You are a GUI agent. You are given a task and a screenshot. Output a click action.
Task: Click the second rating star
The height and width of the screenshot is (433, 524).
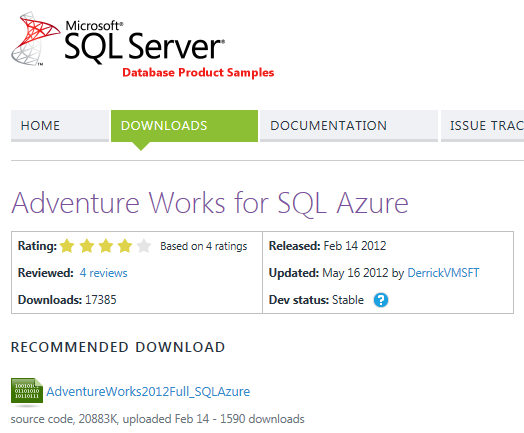87,246
